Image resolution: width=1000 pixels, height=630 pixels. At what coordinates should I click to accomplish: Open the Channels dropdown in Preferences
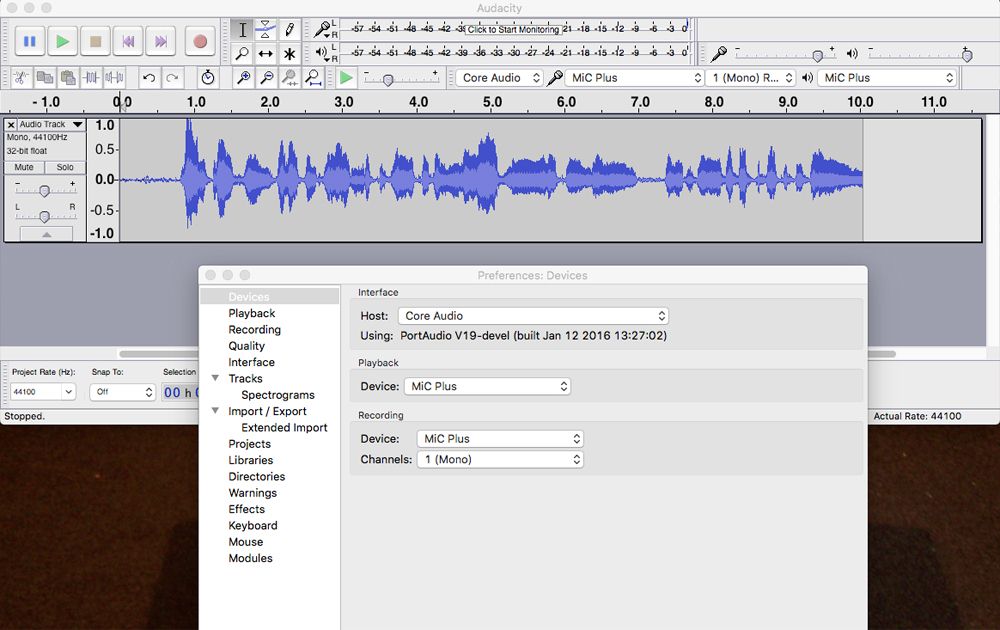point(500,459)
